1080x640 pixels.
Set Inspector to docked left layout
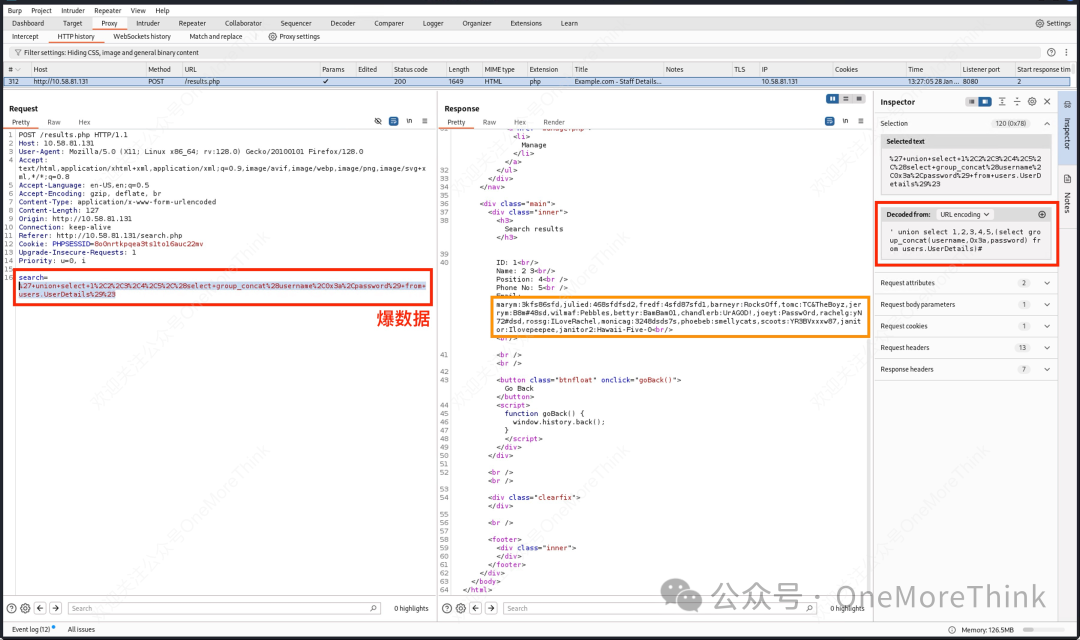coord(971,102)
